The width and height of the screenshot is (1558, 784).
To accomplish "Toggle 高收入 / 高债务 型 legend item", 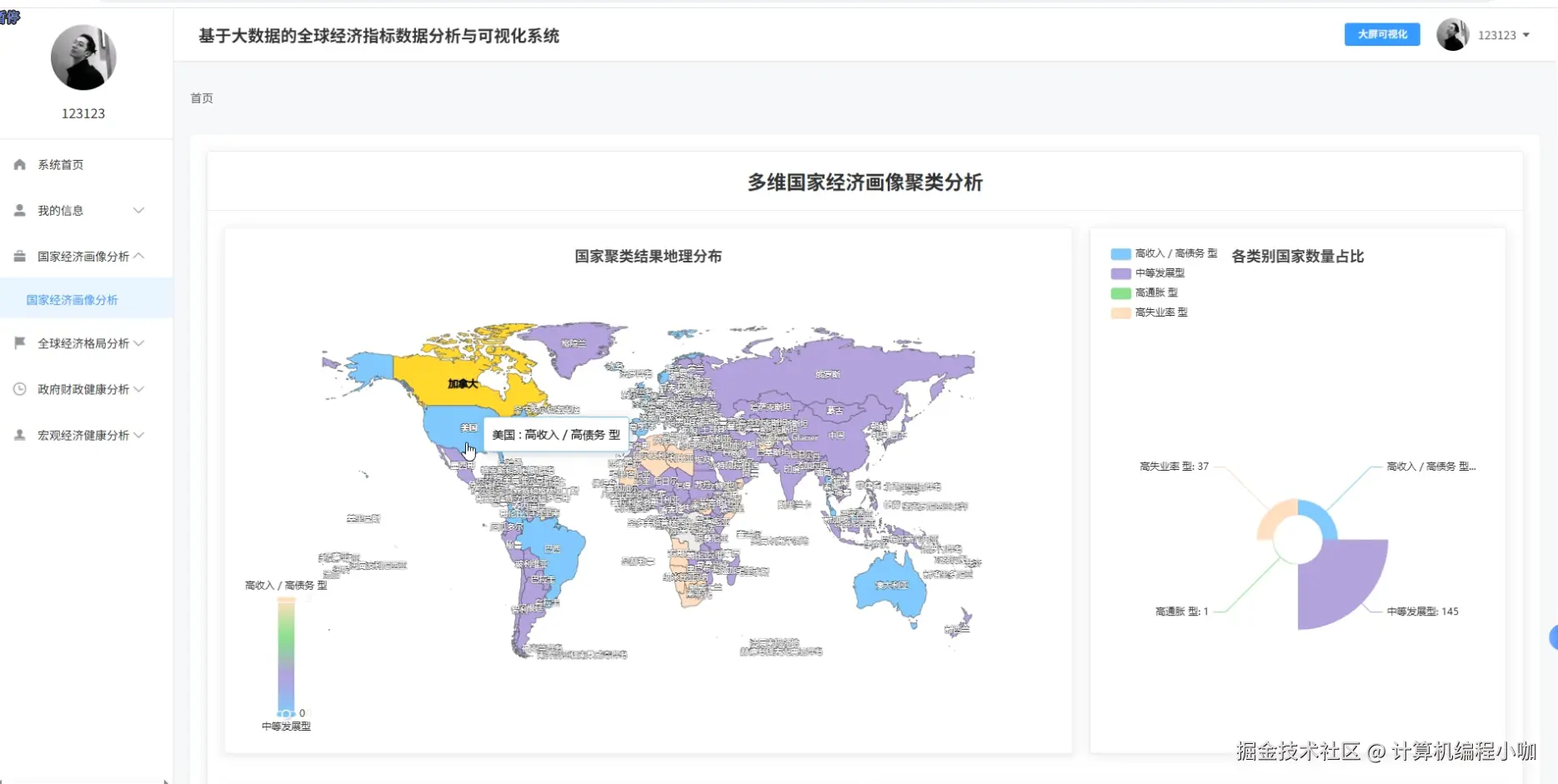I will (1165, 253).
